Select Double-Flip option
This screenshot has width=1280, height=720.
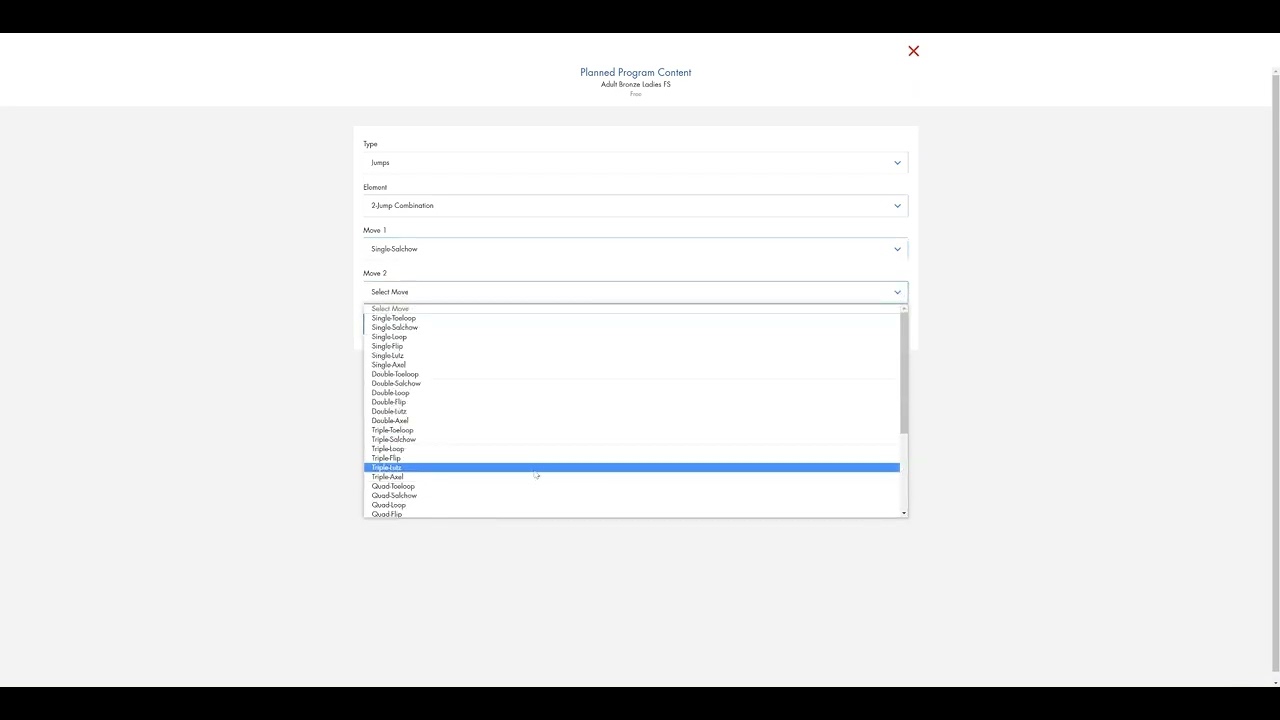coord(631,402)
